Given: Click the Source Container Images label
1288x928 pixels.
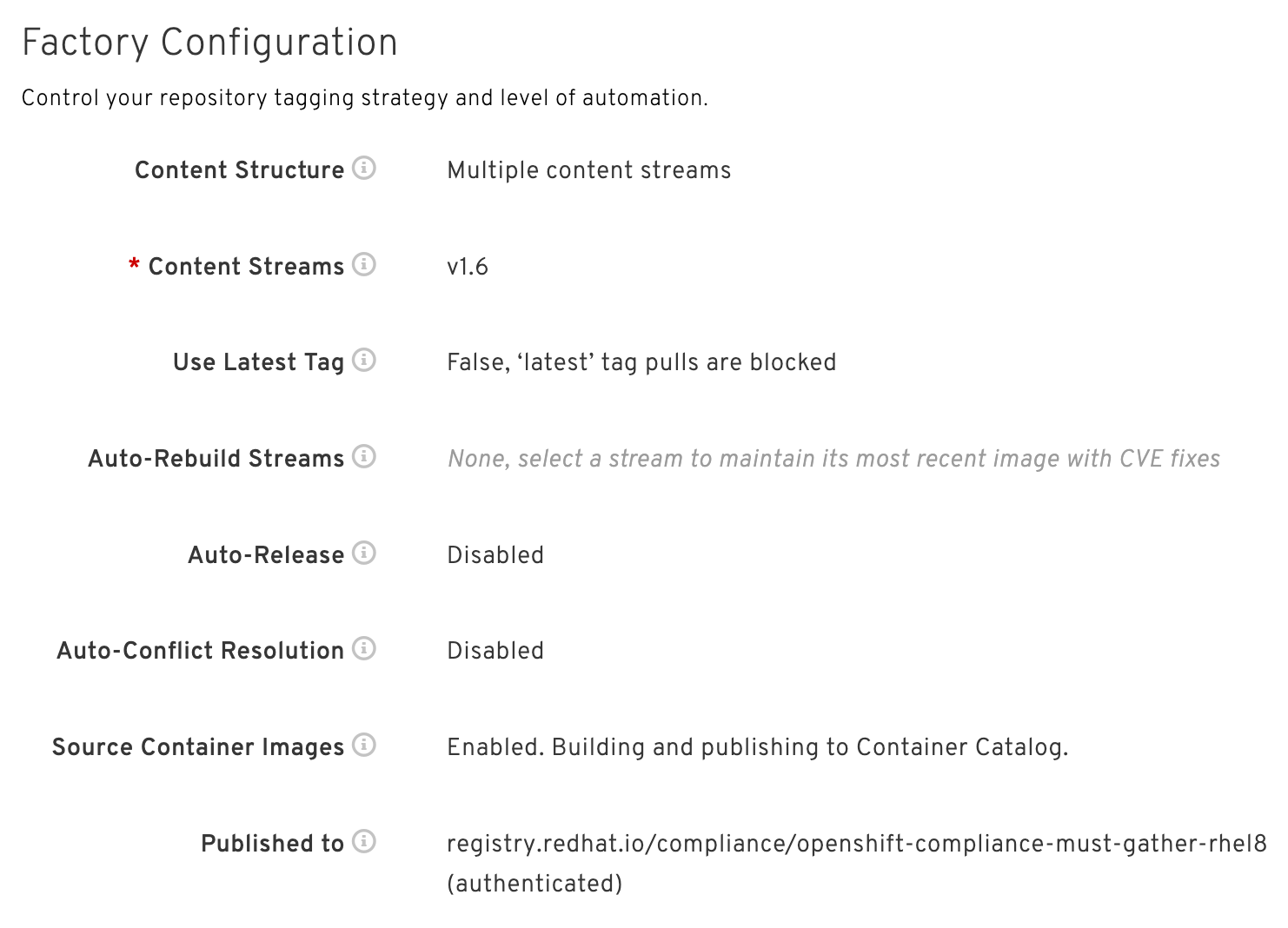Looking at the screenshot, I should (198, 747).
